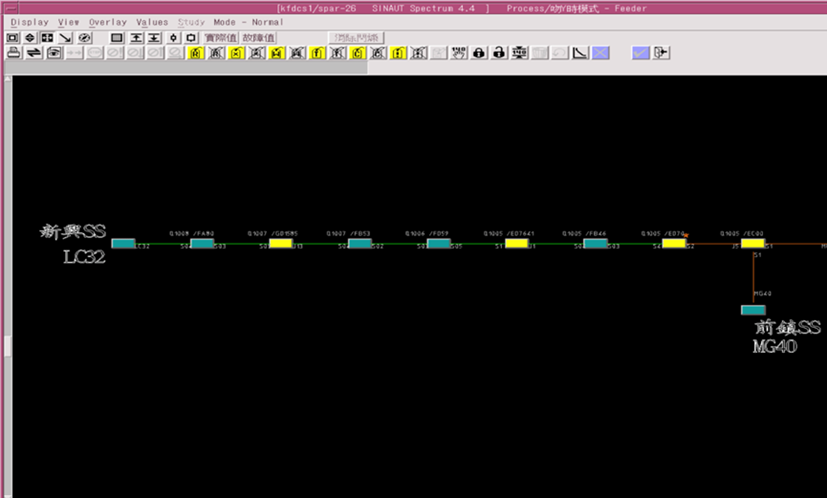Toggle the 實際值 actual value button

tap(221, 38)
